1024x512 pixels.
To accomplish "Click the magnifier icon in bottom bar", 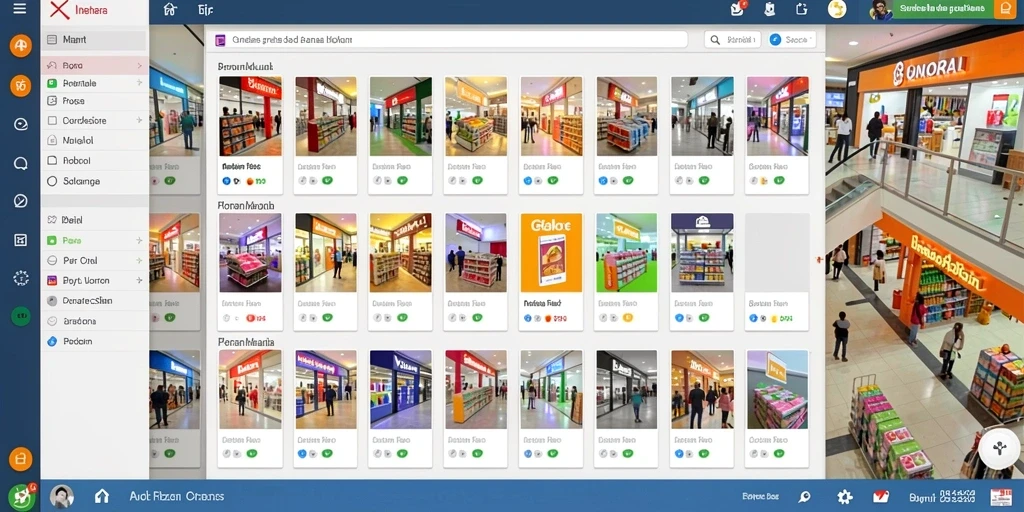I will [x=804, y=497].
